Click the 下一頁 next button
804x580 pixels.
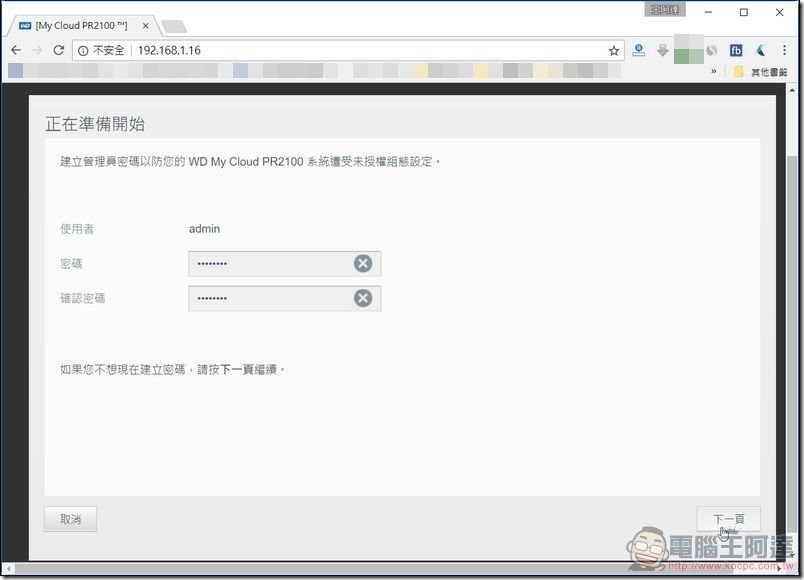click(x=728, y=519)
